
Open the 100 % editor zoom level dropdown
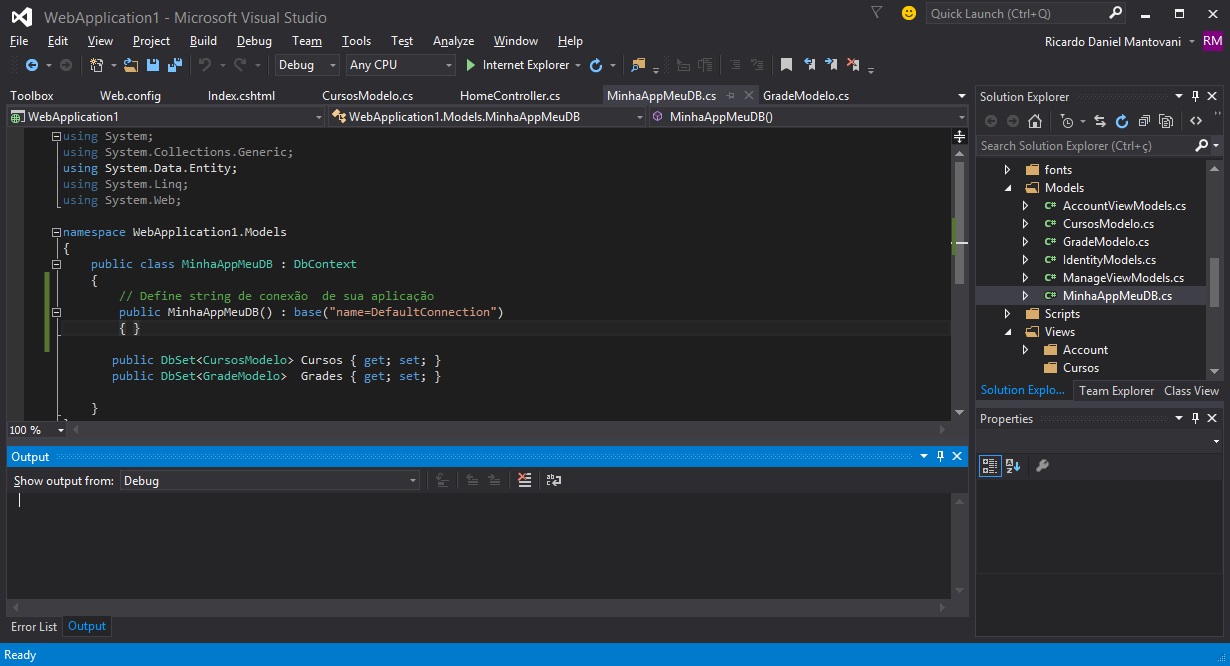click(61, 430)
